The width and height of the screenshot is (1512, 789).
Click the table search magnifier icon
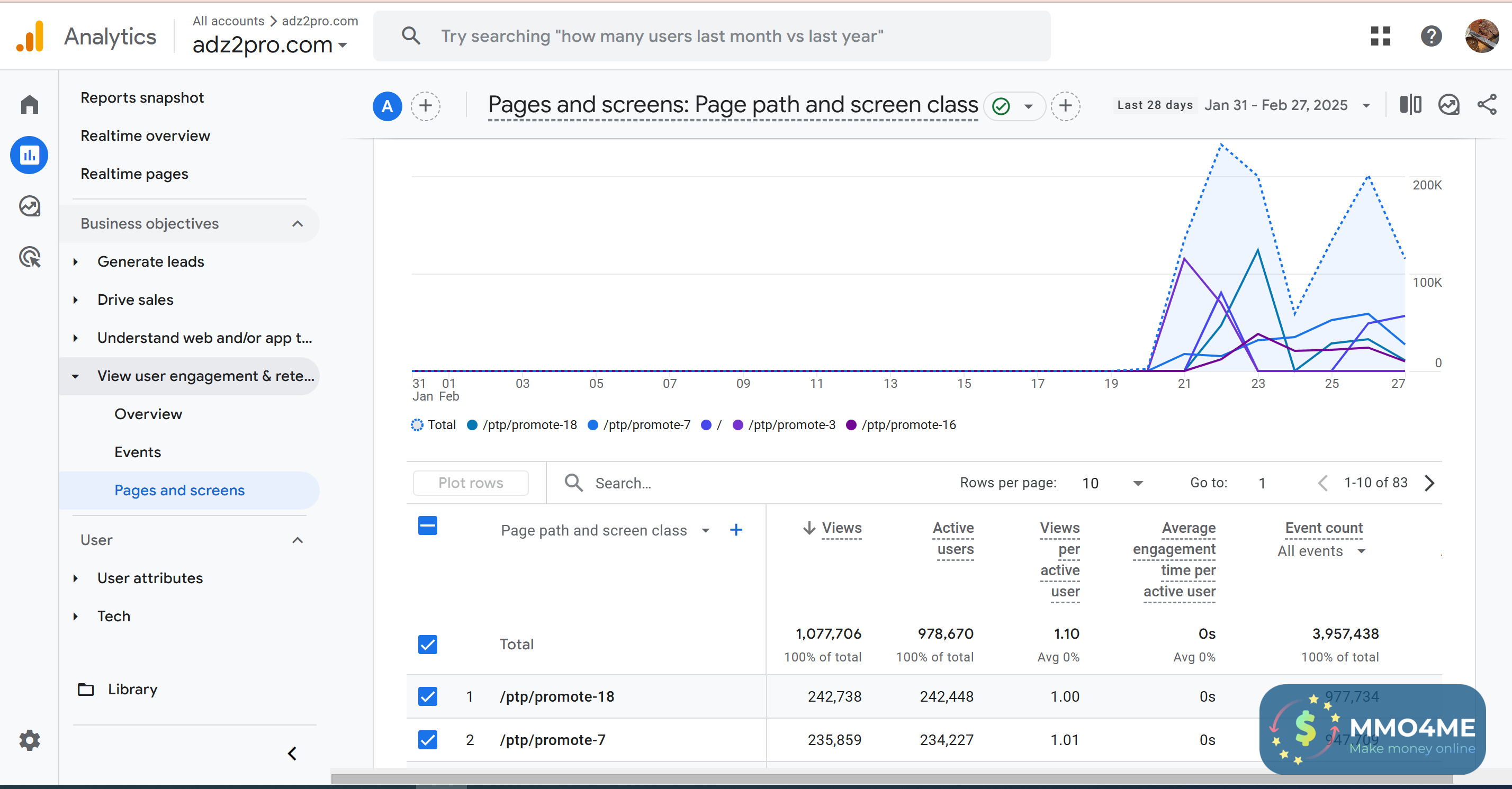[x=573, y=483]
